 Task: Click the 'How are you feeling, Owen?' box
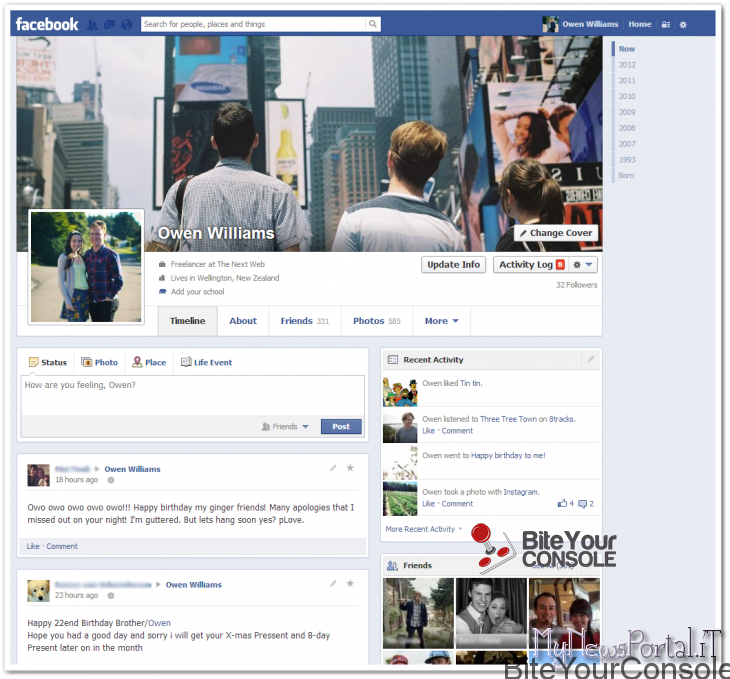(192, 395)
